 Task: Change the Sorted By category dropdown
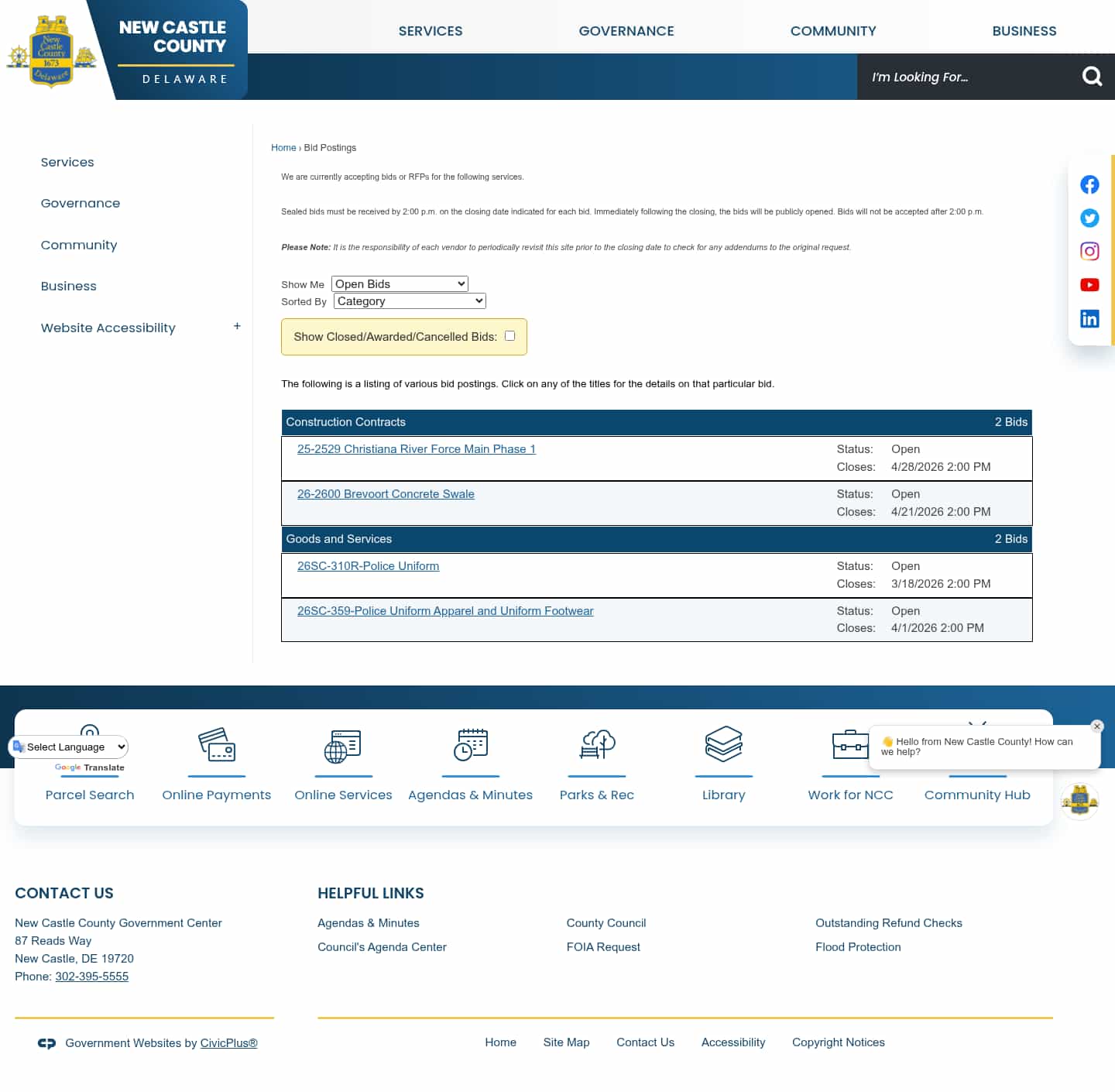[x=409, y=300]
